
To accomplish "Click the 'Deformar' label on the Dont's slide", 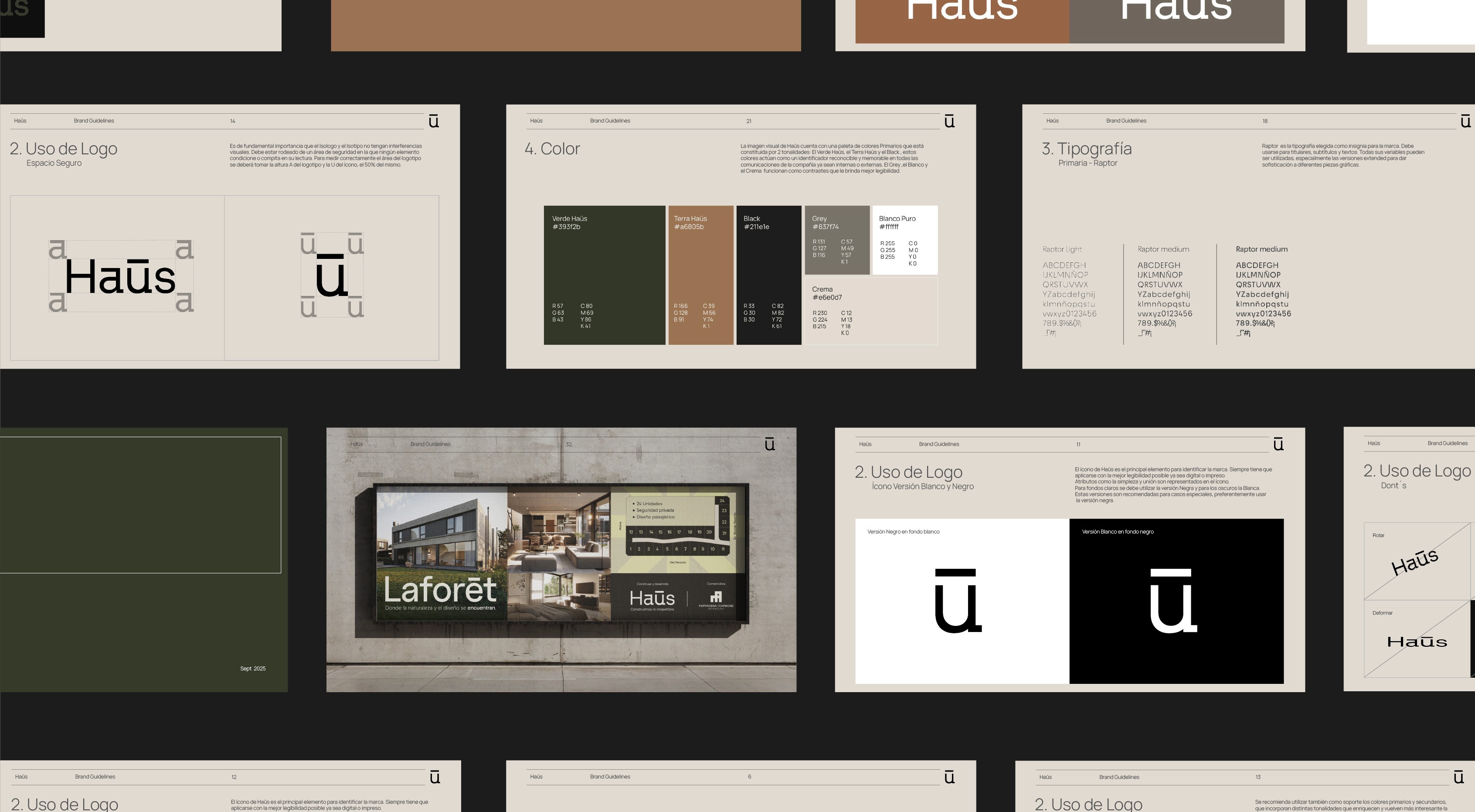I will [1382, 613].
